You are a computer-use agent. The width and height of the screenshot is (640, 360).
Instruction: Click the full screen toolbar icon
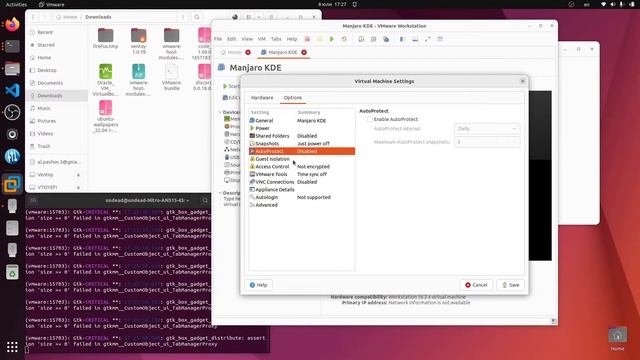[x=427, y=39]
